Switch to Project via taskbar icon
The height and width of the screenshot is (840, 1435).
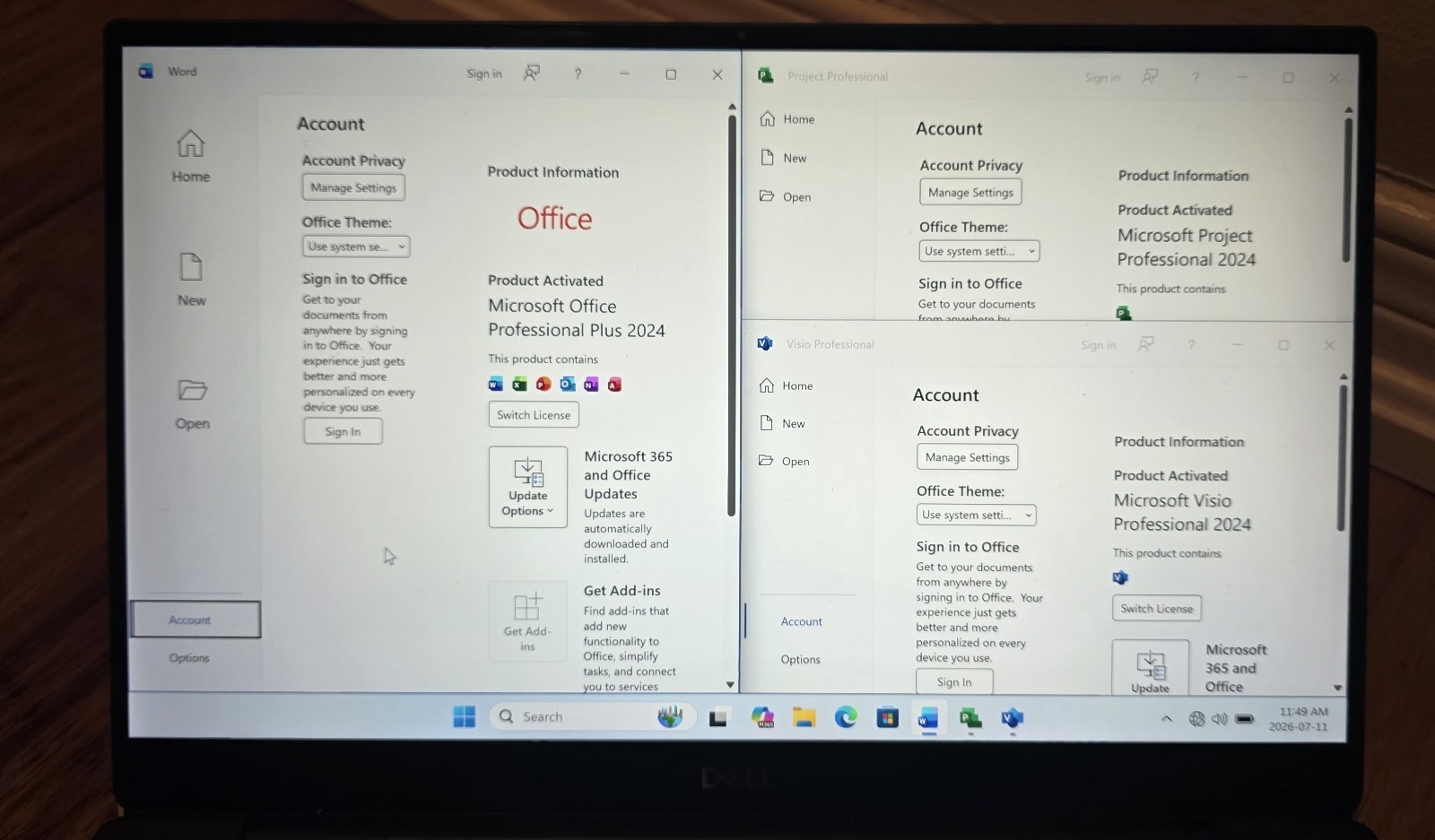pos(970,718)
